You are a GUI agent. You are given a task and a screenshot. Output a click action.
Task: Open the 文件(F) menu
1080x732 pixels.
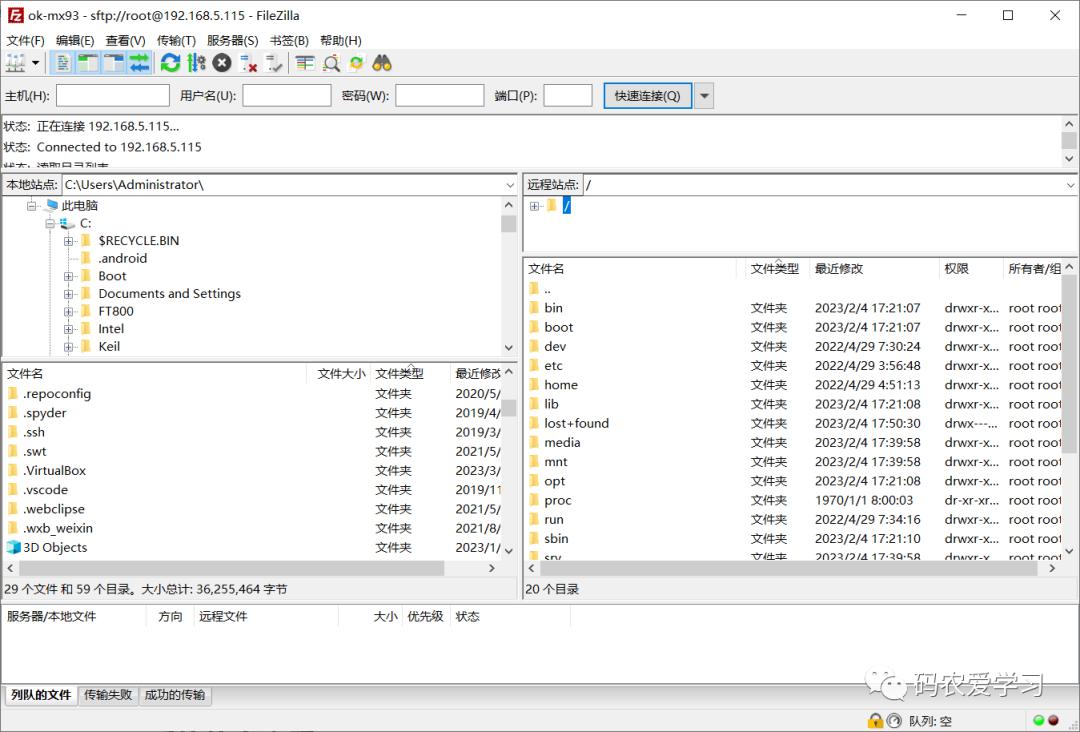[25, 41]
